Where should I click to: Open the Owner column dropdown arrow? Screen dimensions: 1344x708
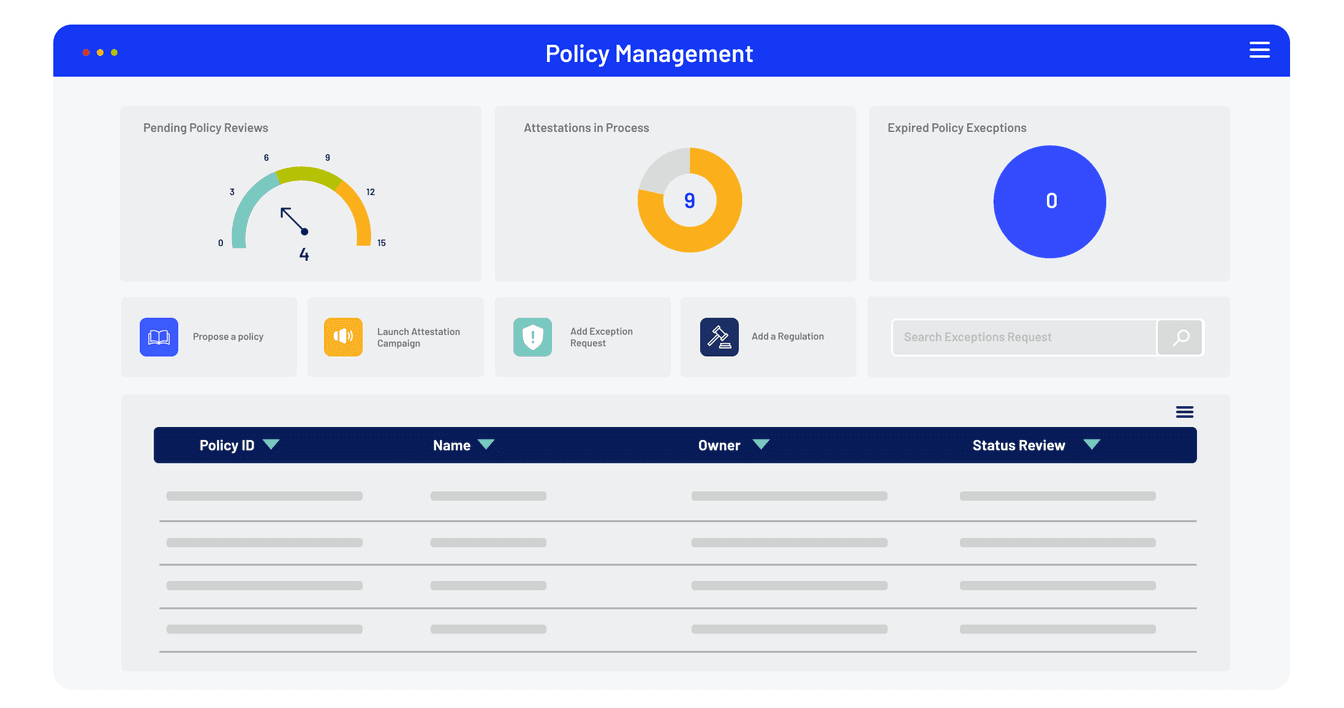(761, 445)
